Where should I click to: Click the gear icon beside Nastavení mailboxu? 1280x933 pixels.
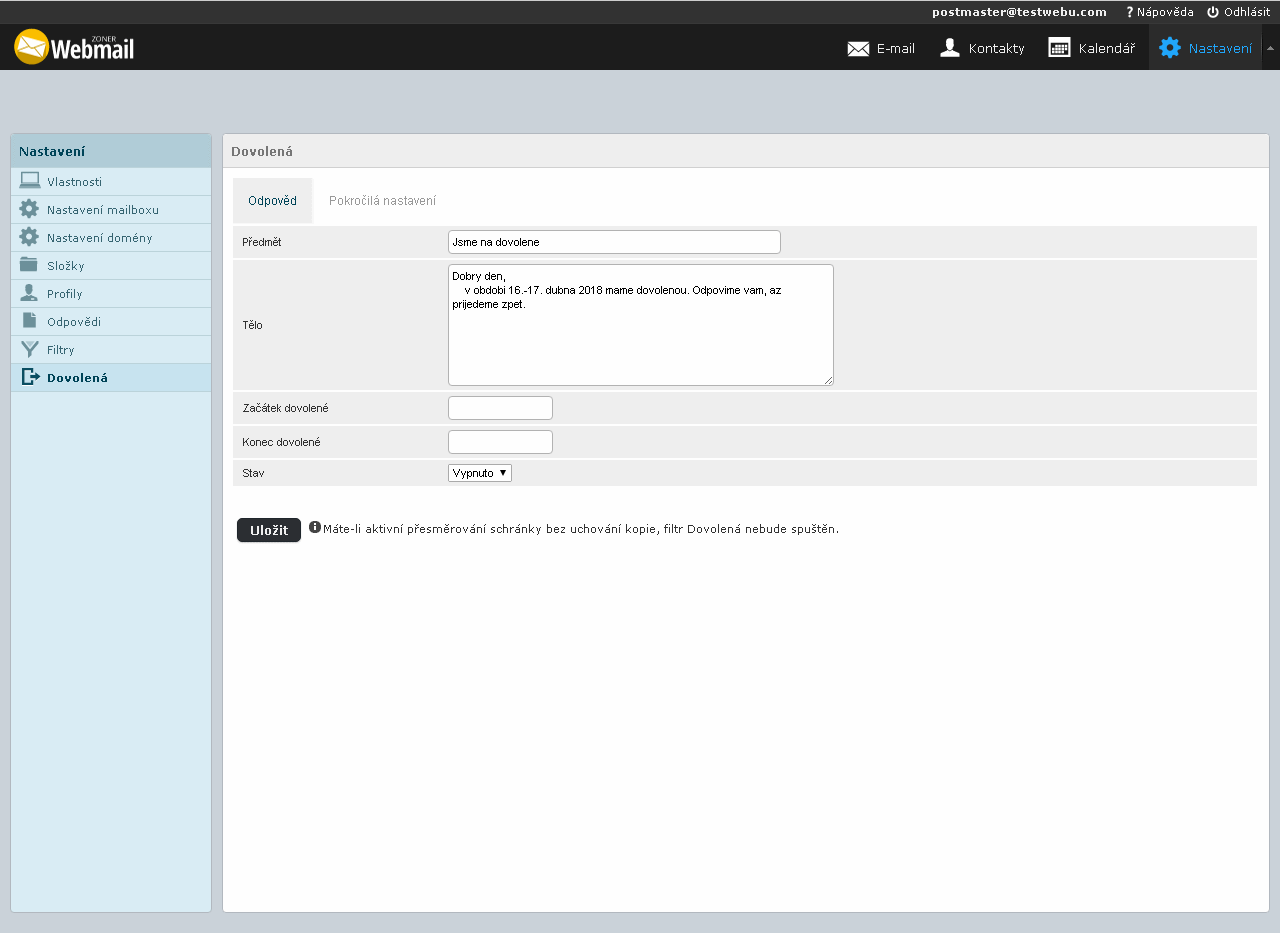click(29, 209)
